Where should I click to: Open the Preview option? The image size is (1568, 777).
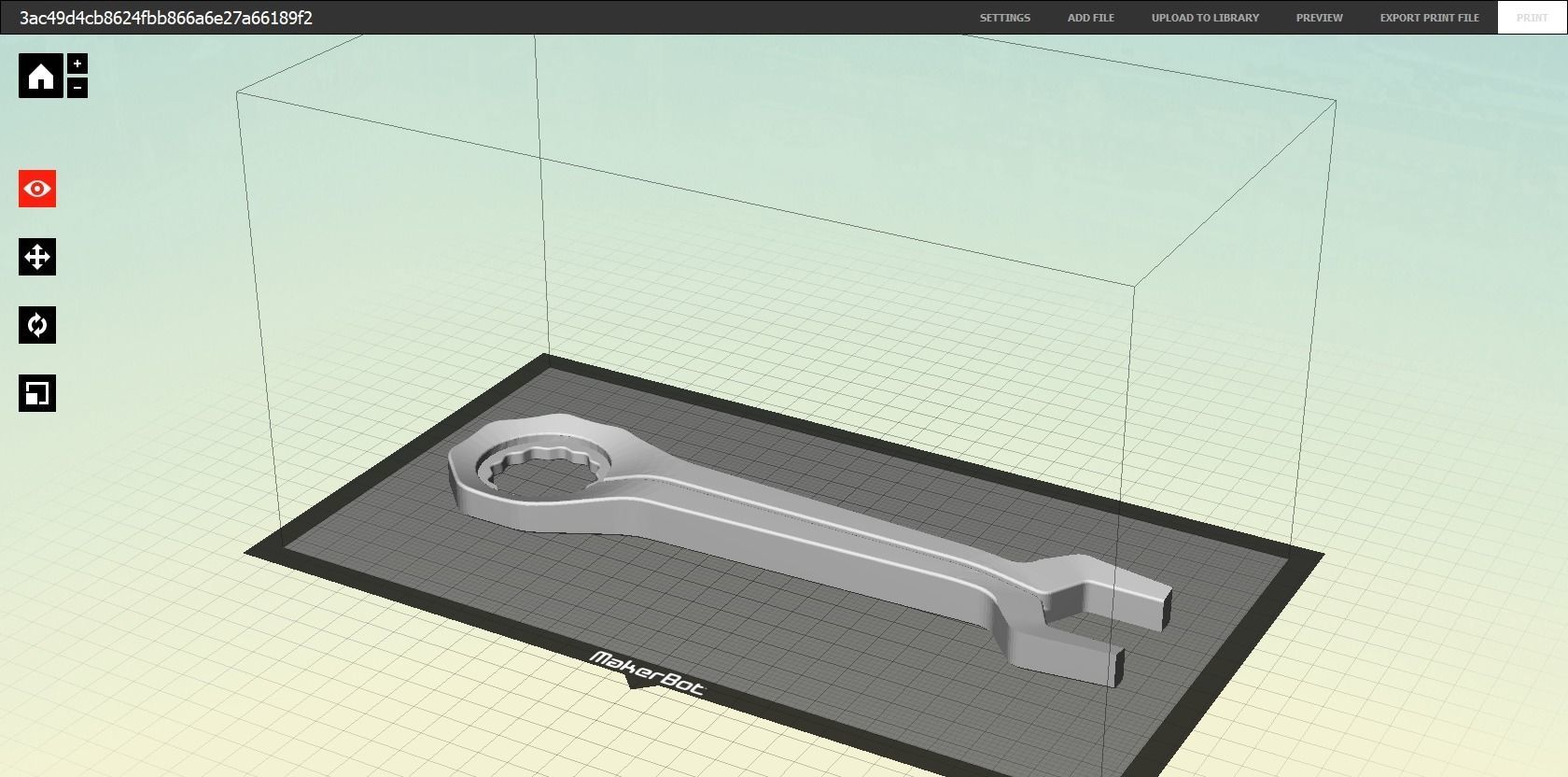1320,18
